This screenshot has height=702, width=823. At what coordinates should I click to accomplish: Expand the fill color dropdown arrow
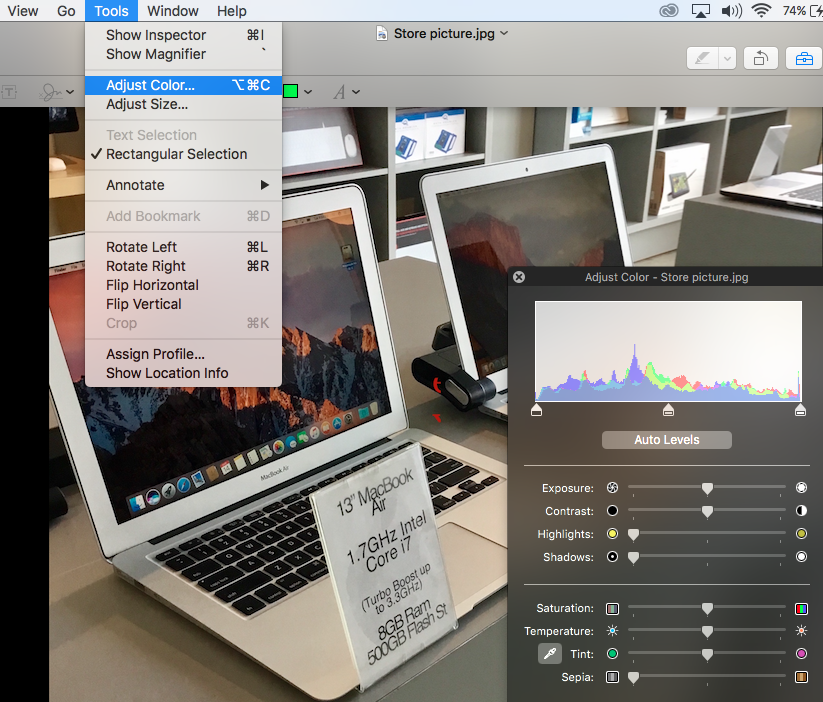tap(308, 92)
